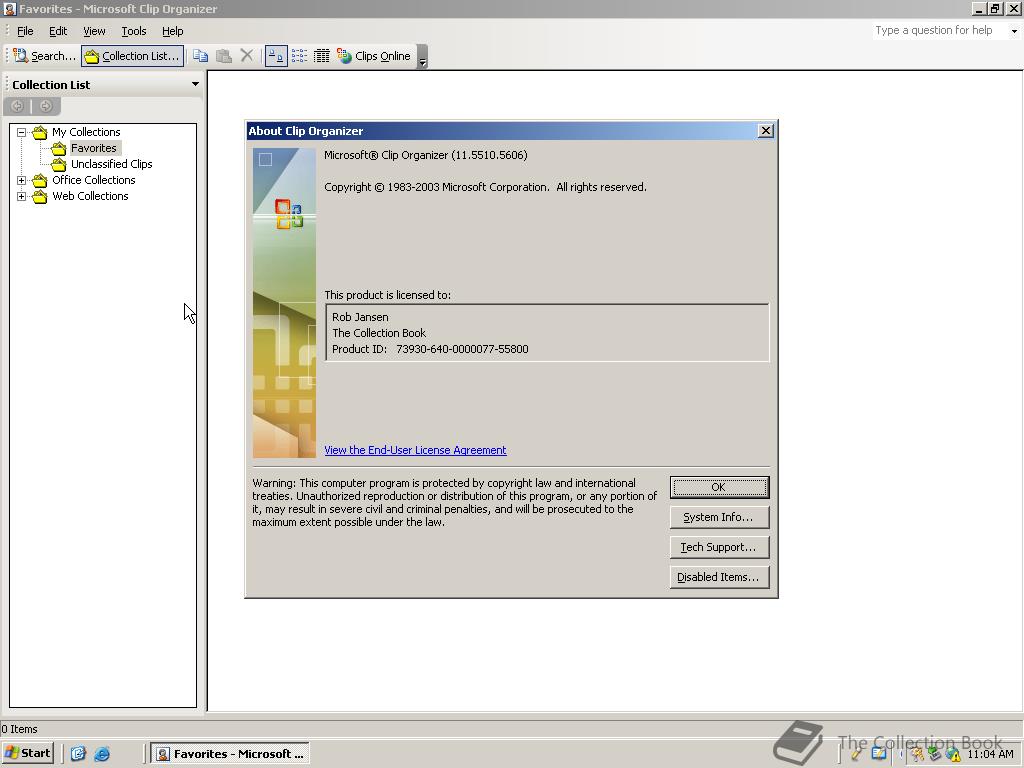This screenshot has height=768, width=1024.
Task: Click the blue window icon on the taskbar
Action: coord(880,754)
